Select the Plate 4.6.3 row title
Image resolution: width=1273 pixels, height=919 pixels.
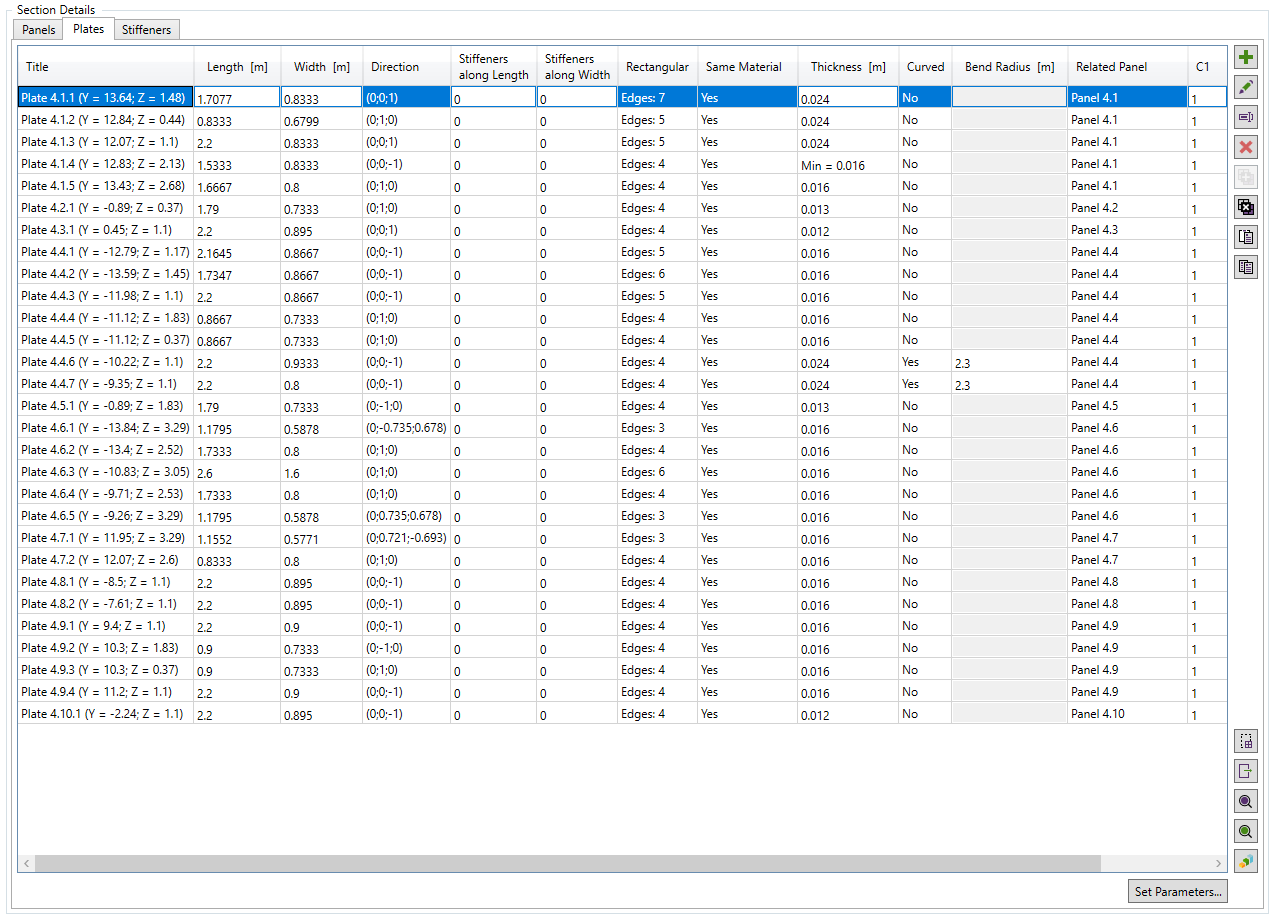pyautogui.click(x=104, y=472)
